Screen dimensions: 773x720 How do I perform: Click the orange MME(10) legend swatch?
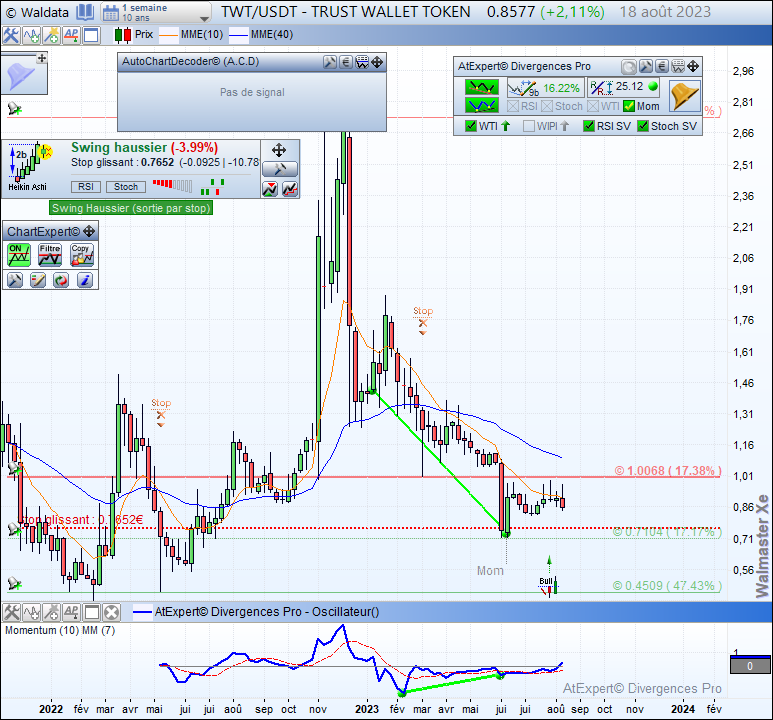tap(169, 35)
